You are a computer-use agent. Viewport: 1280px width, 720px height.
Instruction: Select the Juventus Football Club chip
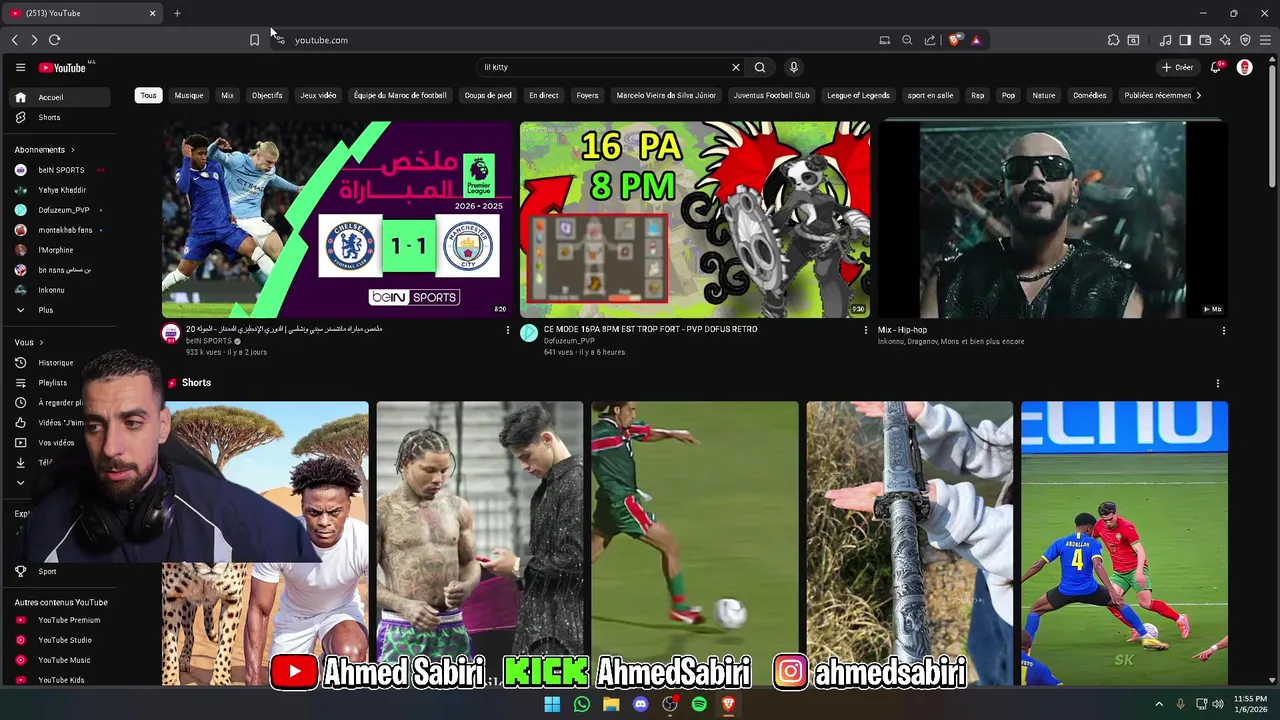[x=771, y=95]
